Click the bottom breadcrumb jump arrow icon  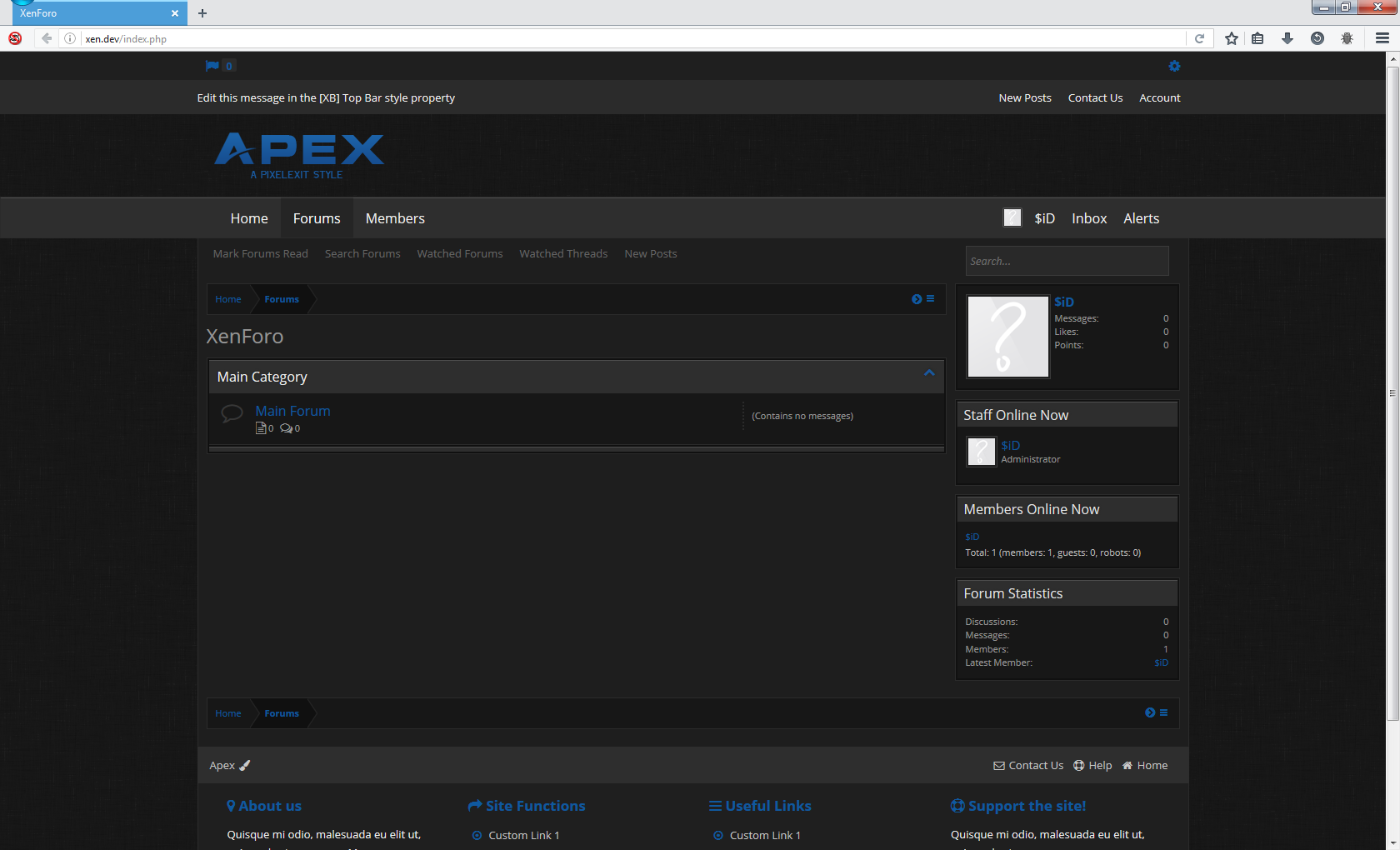(x=1150, y=712)
